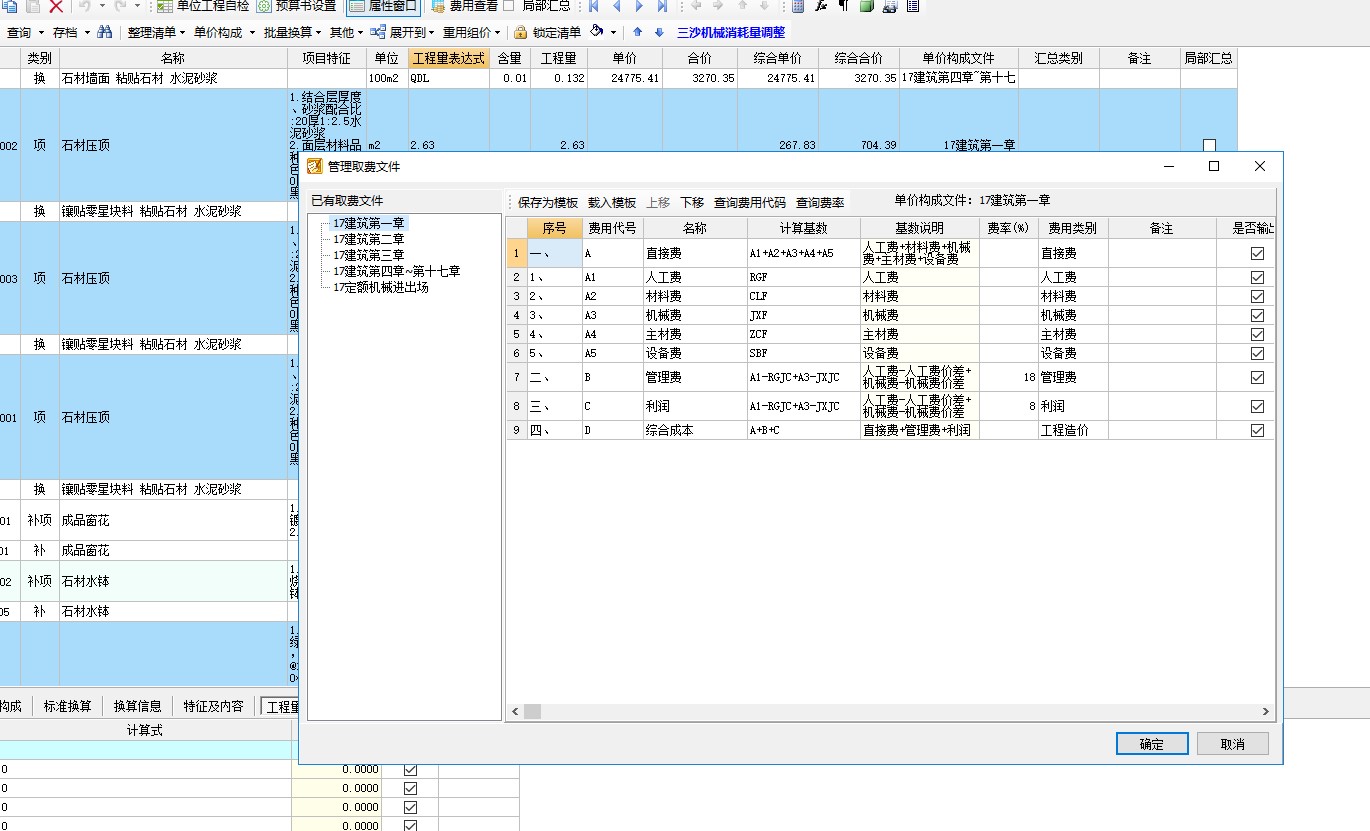Select 17建筑第三章 in fee file tree

point(369,255)
